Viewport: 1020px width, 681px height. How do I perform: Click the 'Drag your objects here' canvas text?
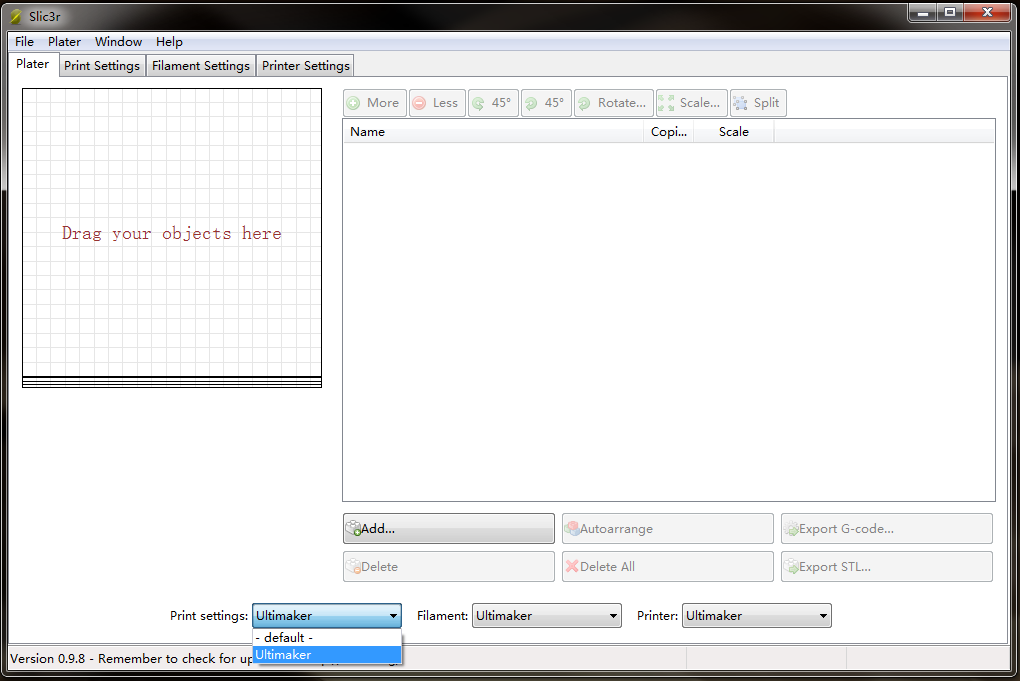[x=172, y=234]
